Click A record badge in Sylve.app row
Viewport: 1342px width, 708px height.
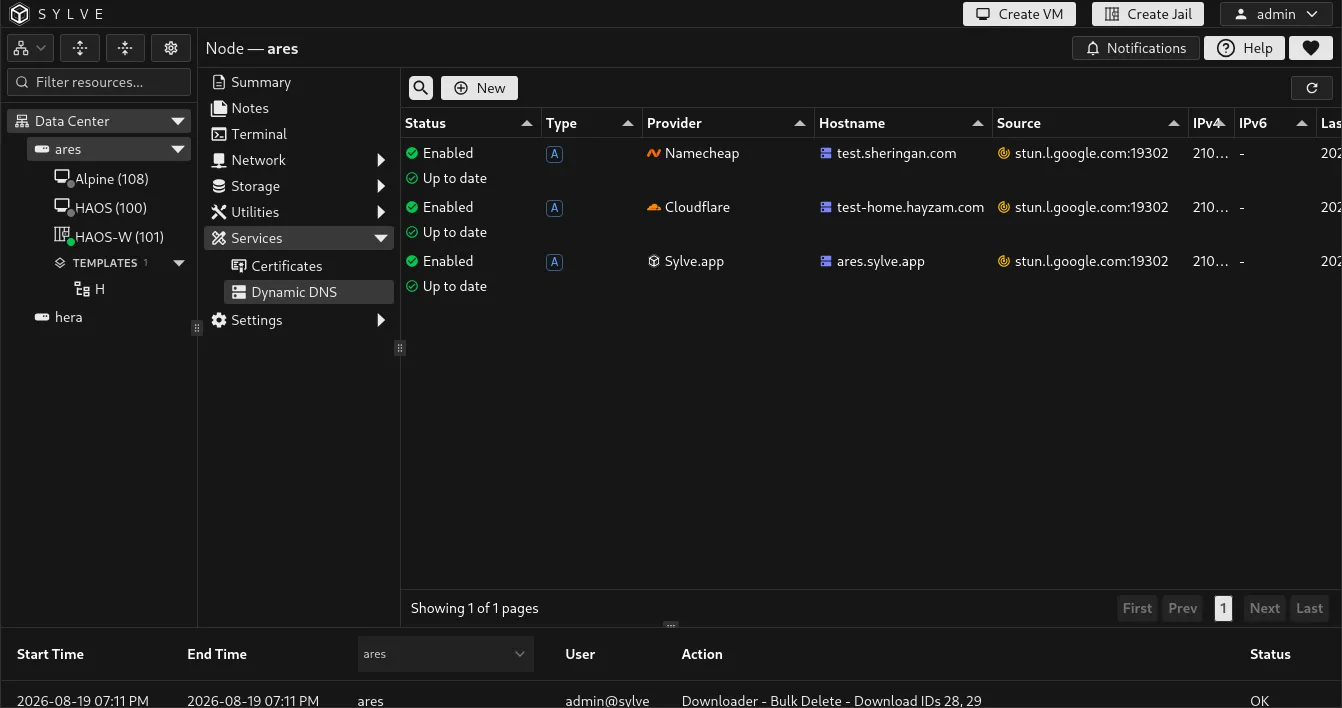click(554, 262)
